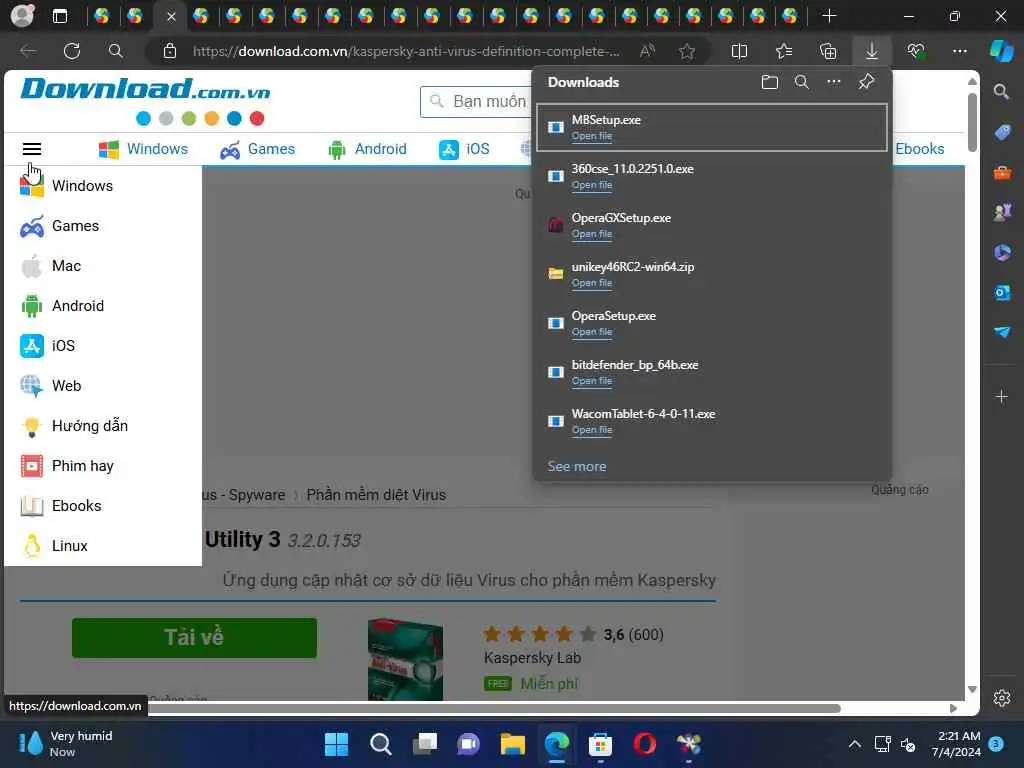Open new tab with plus button
Image resolution: width=1024 pixels, height=768 pixels.
829,16
